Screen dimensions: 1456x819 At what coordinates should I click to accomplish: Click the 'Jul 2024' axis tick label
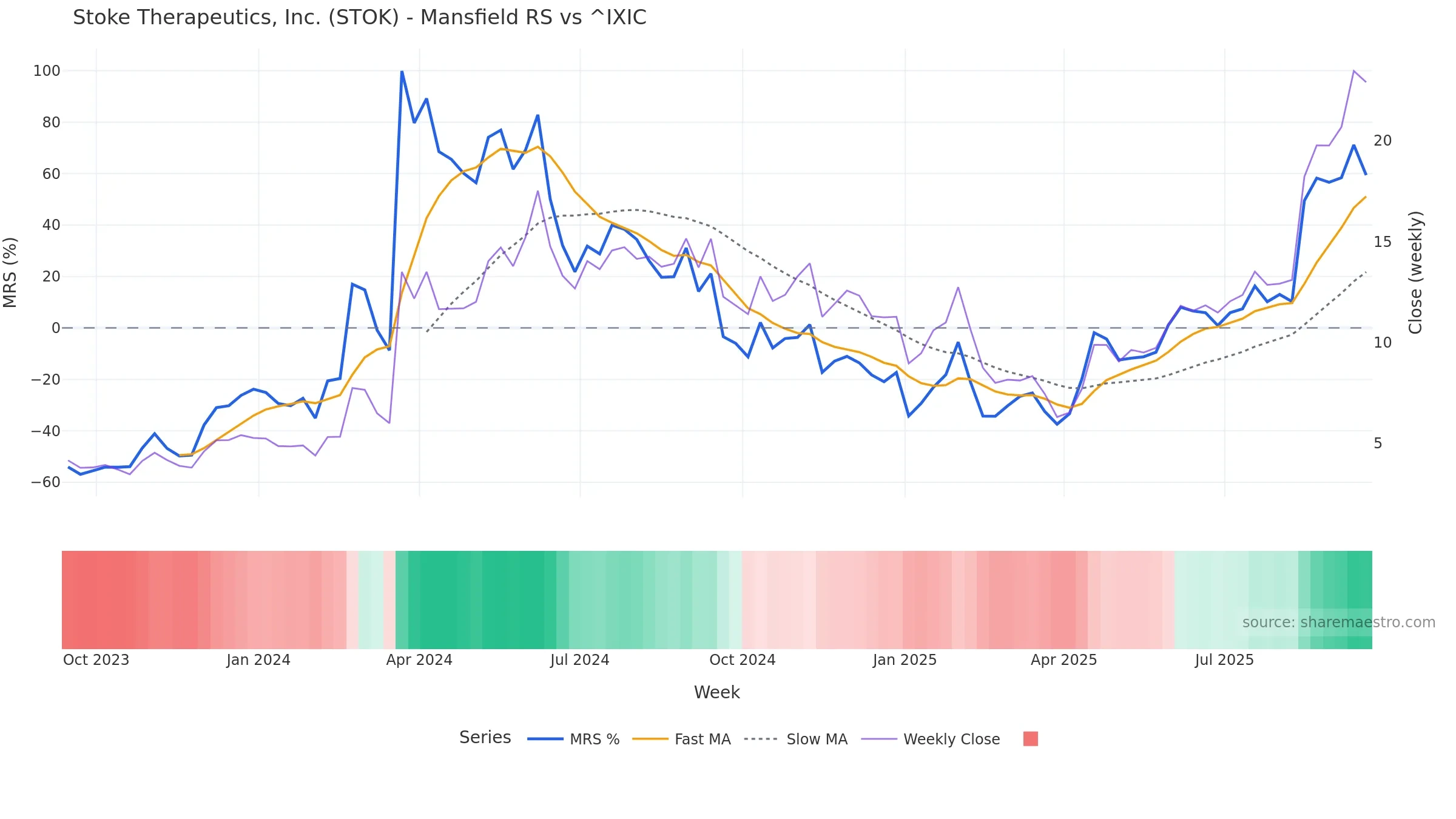580,660
